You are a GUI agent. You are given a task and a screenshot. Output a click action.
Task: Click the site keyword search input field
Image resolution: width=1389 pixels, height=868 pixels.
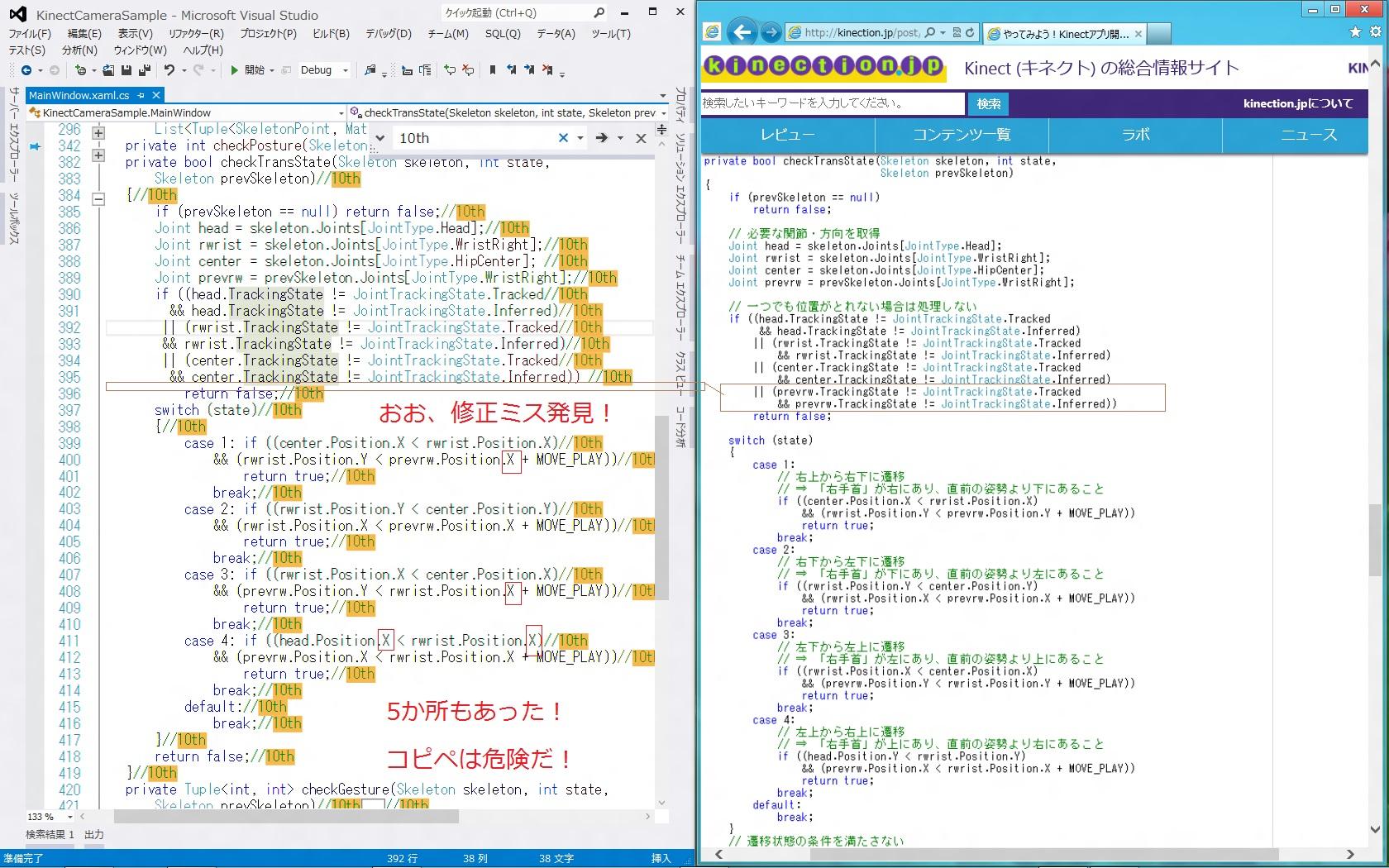[x=833, y=103]
